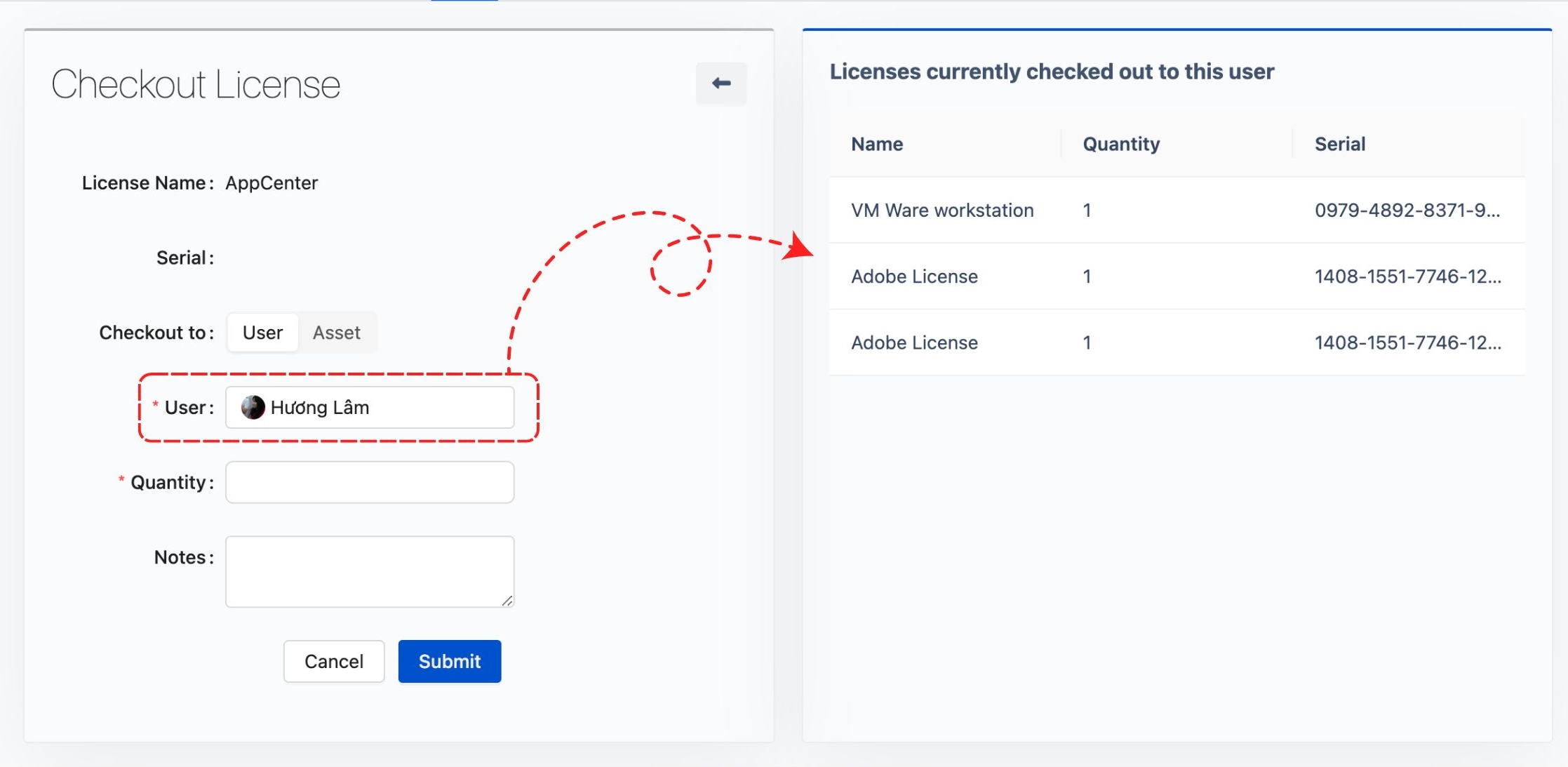This screenshot has height=767, width=1568.
Task: Click the Quantity column header
Action: pyautogui.click(x=1121, y=144)
